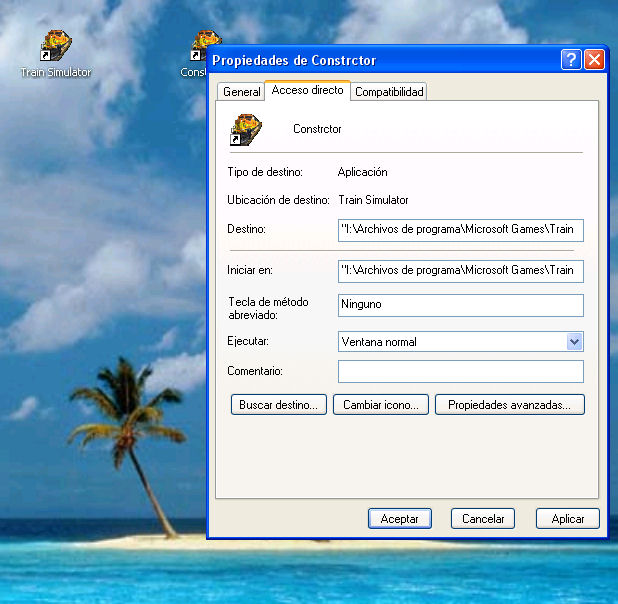The width and height of the screenshot is (618, 604).
Task: Open Propiedades avanzadas settings
Action: click(x=509, y=405)
